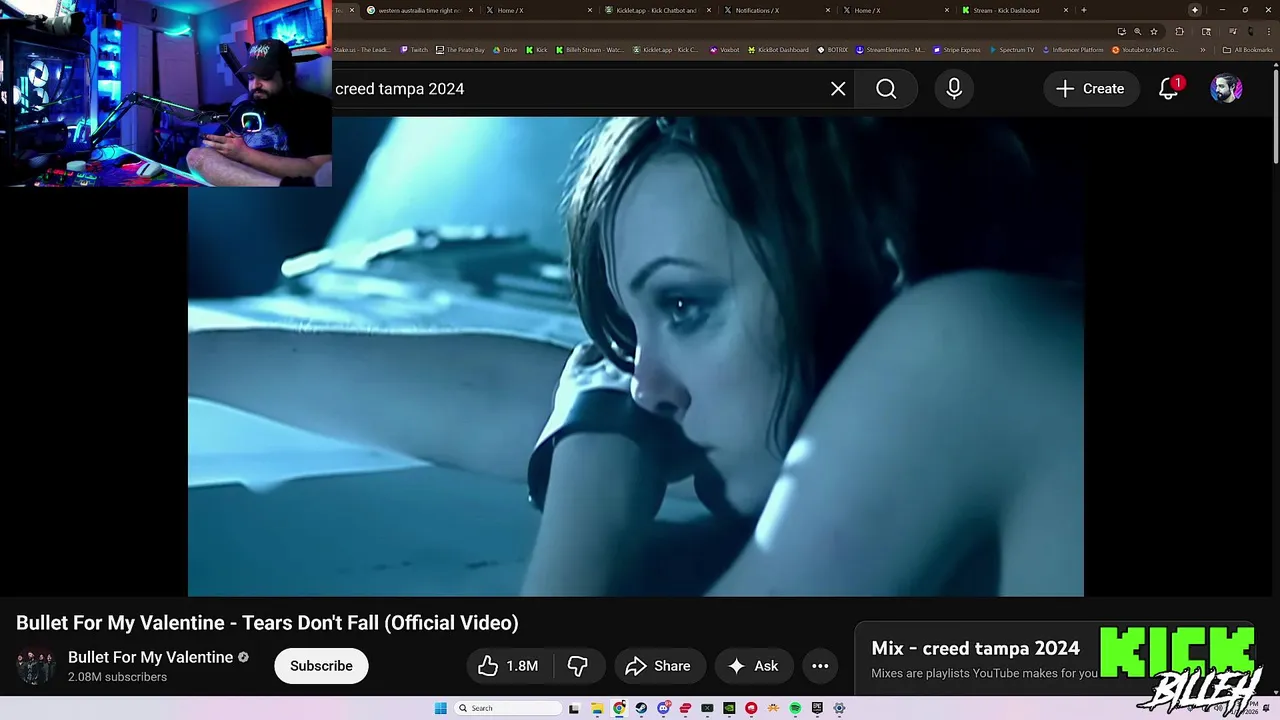Open Youtube to MP3 Converter bookmark
The width and height of the screenshot is (1280, 720).
(1146, 50)
